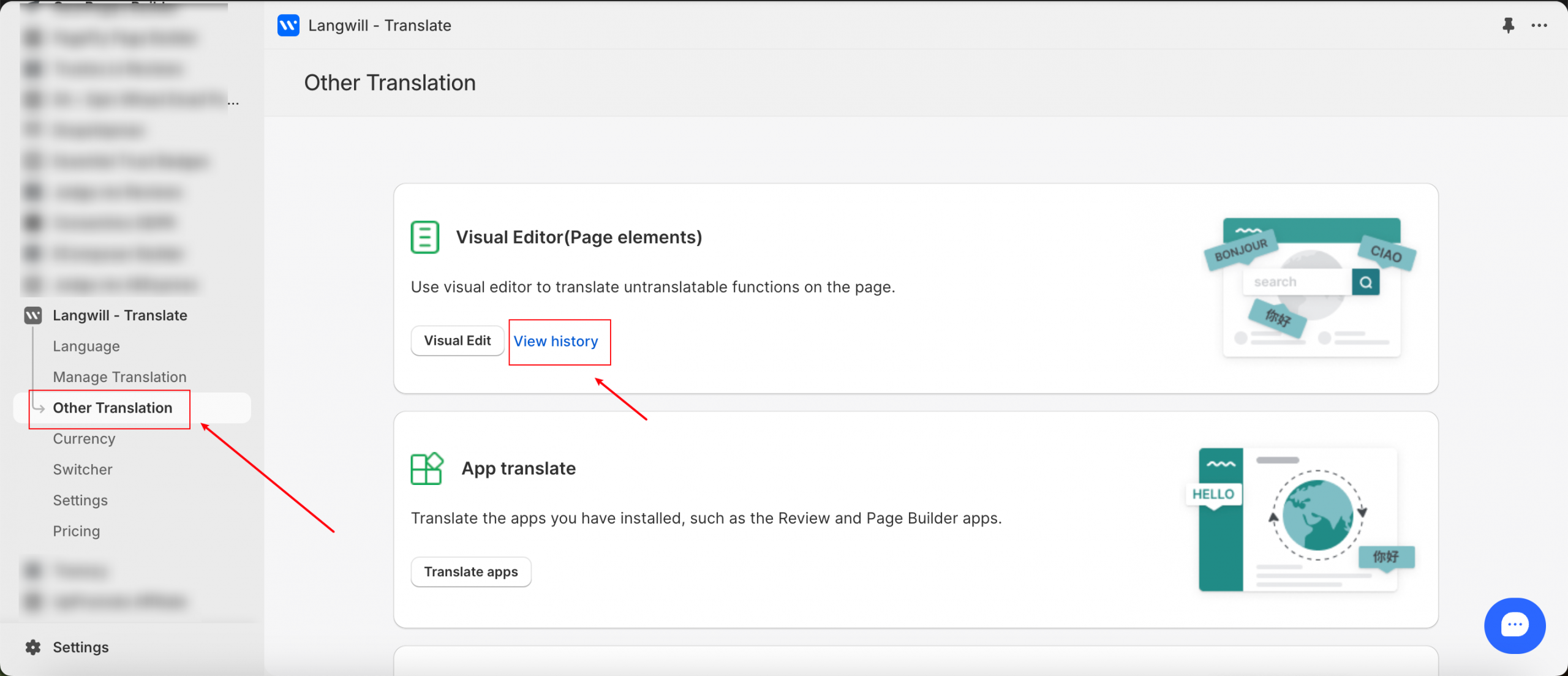Go to Manage Translation section
The image size is (1568, 676).
point(119,377)
